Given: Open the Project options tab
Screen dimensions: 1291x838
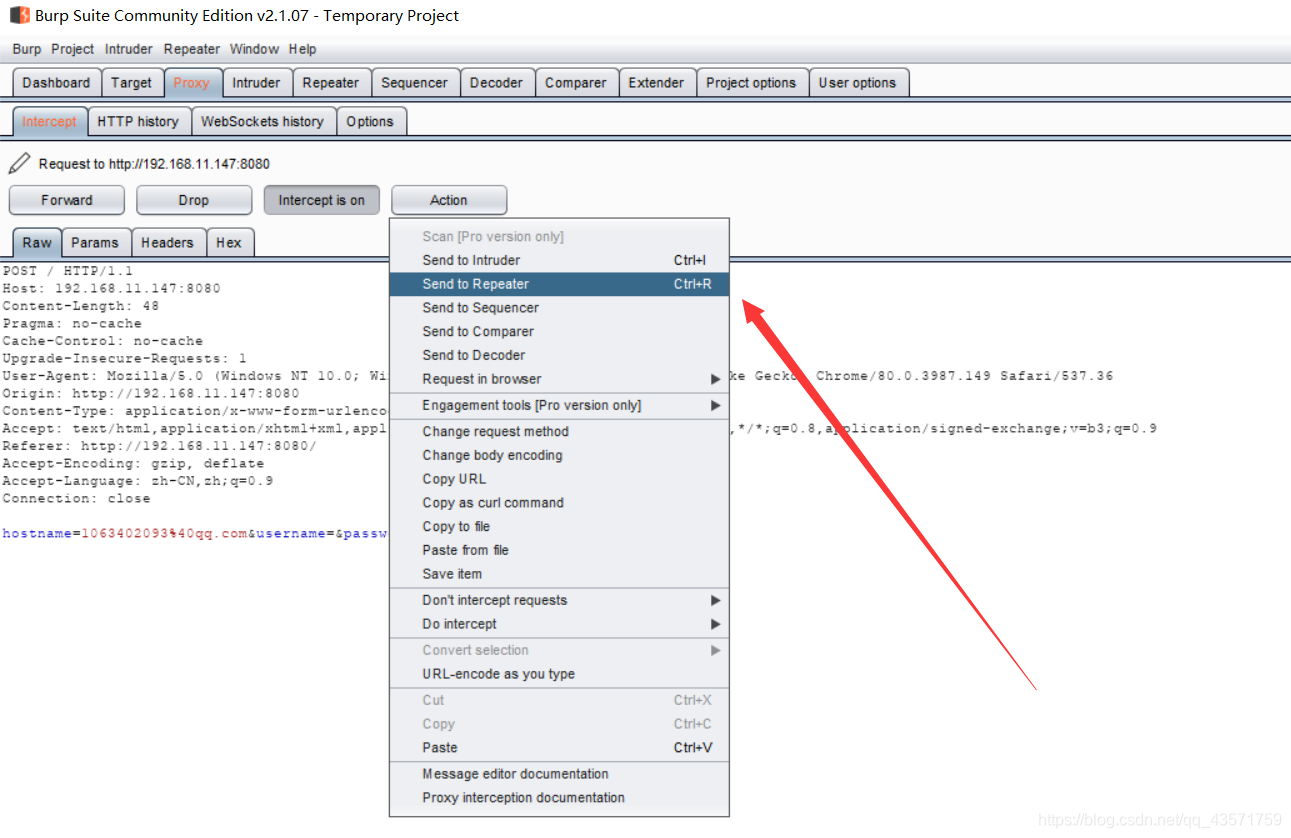Looking at the screenshot, I should 751,83.
